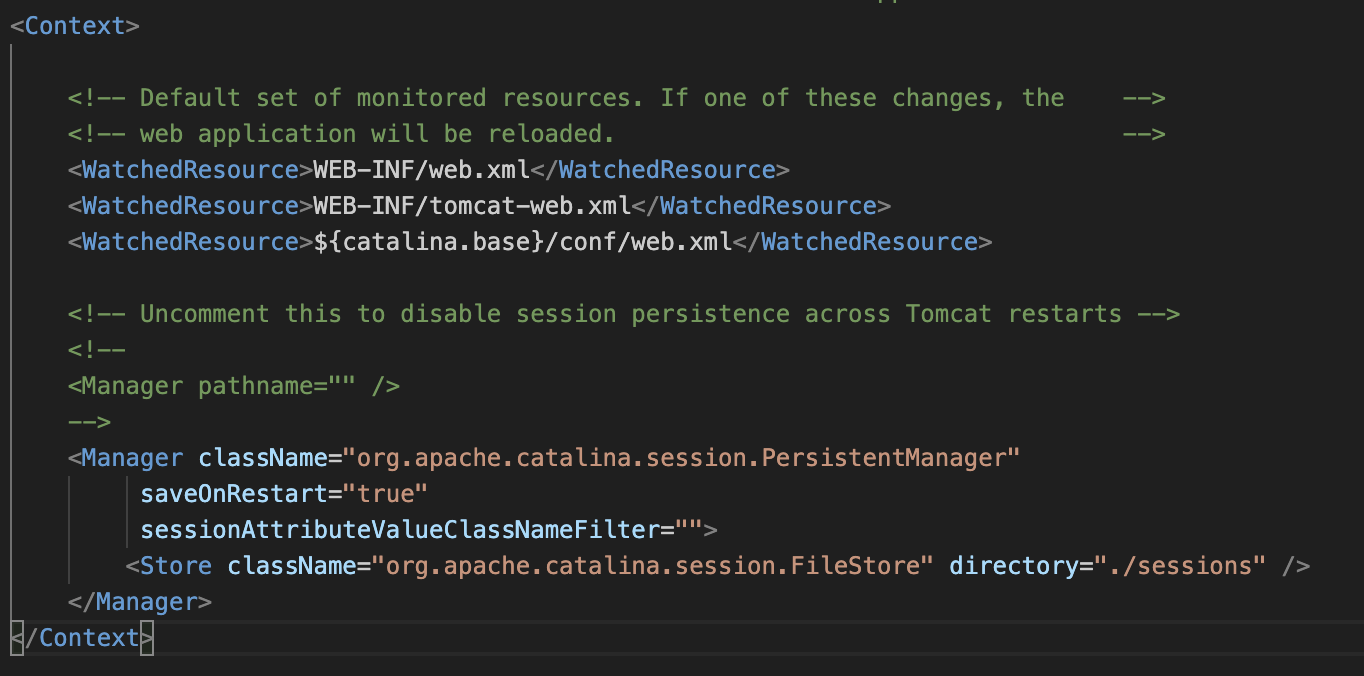Click the closing Manager tag
The width and height of the screenshot is (1364, 676).
[x=140, y=602]
